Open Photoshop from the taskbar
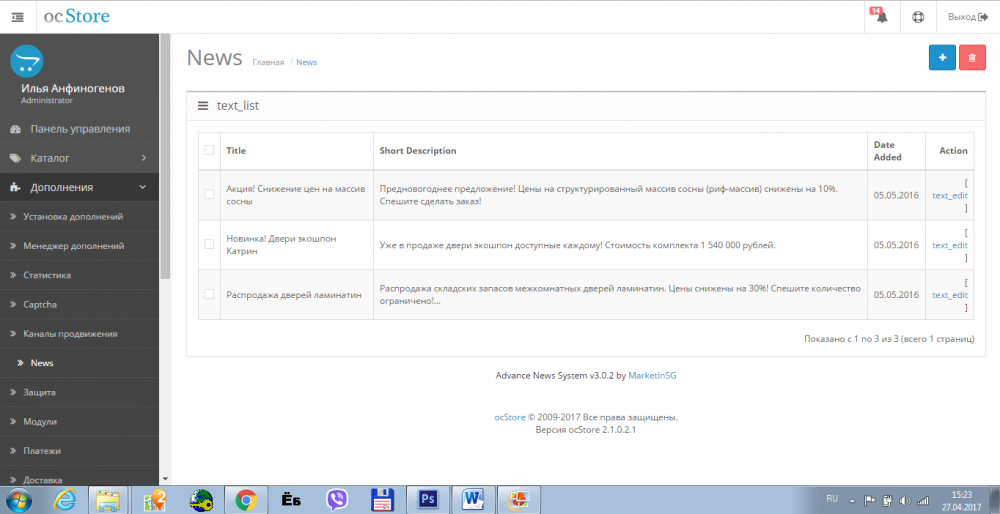Screen dimensions: 1000x514 [428, 500]
